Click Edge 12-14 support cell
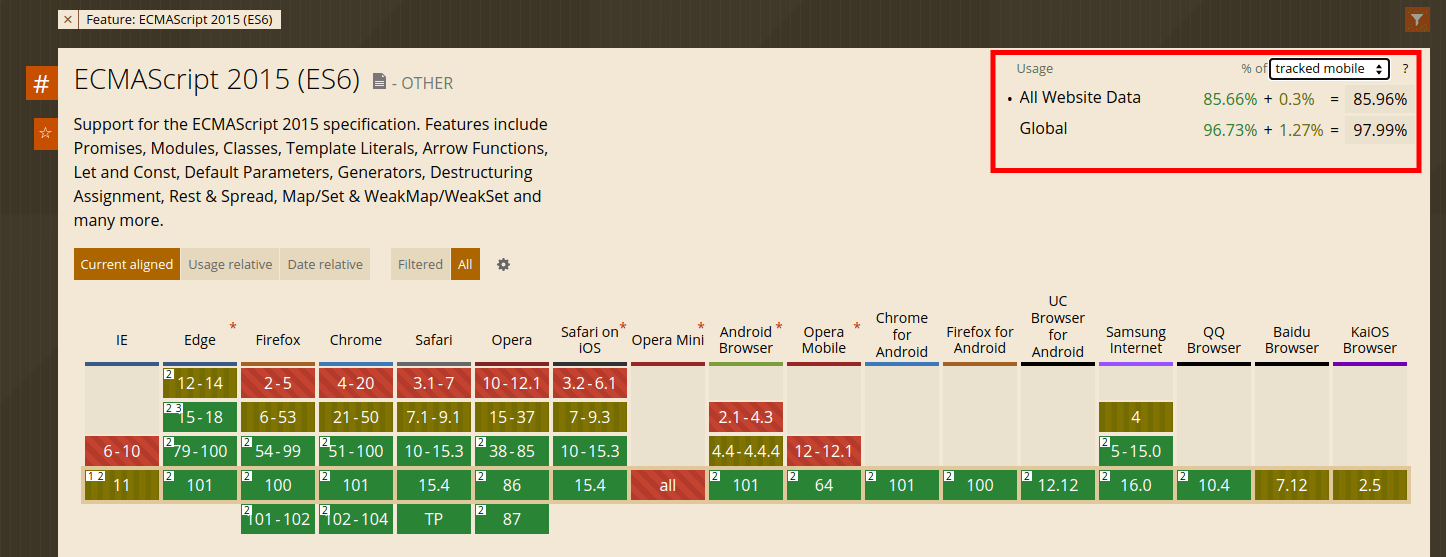The image size is (1446, 557). (200, 383)
